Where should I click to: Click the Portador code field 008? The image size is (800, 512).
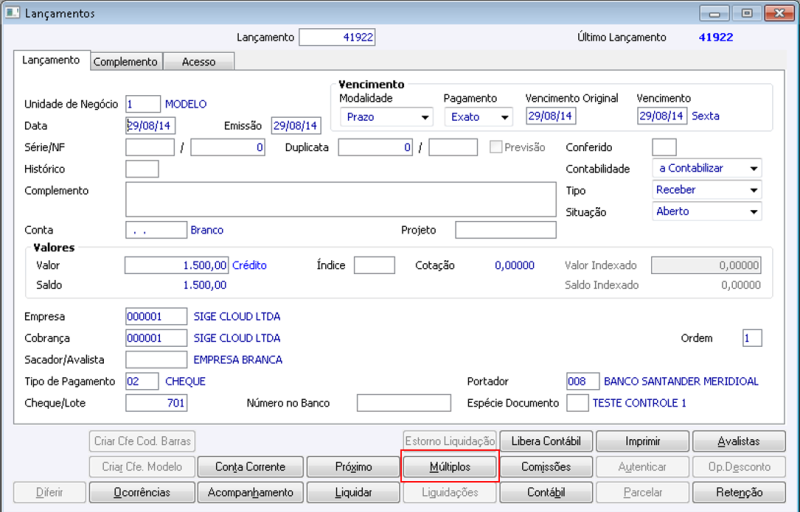point(583,381)
